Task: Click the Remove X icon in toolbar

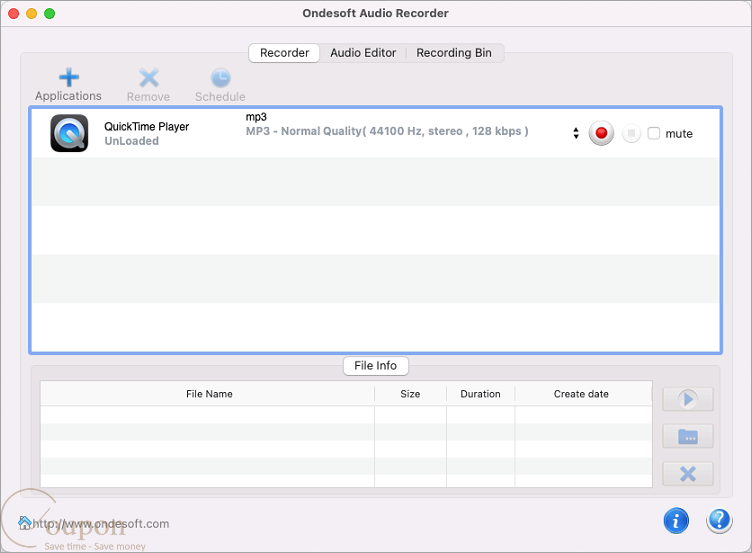Action: click(x=149, y=78)
